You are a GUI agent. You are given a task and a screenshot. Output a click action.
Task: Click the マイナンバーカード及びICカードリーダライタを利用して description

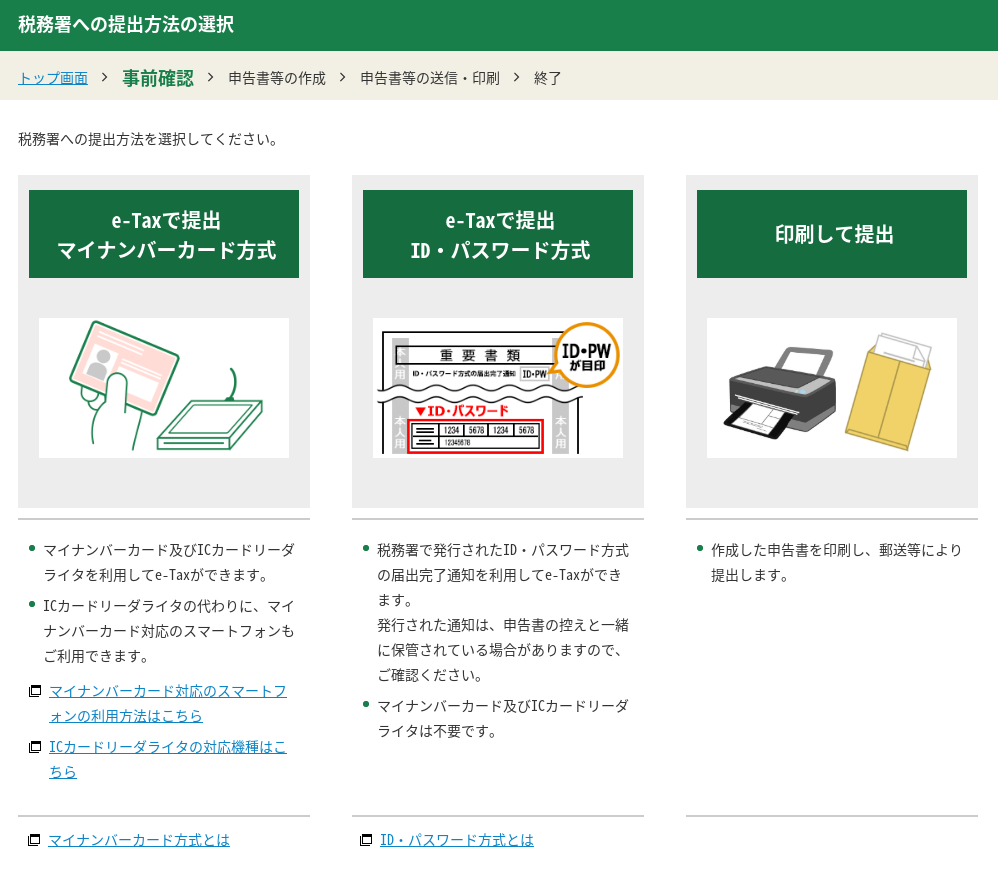(x=169, y=563)
